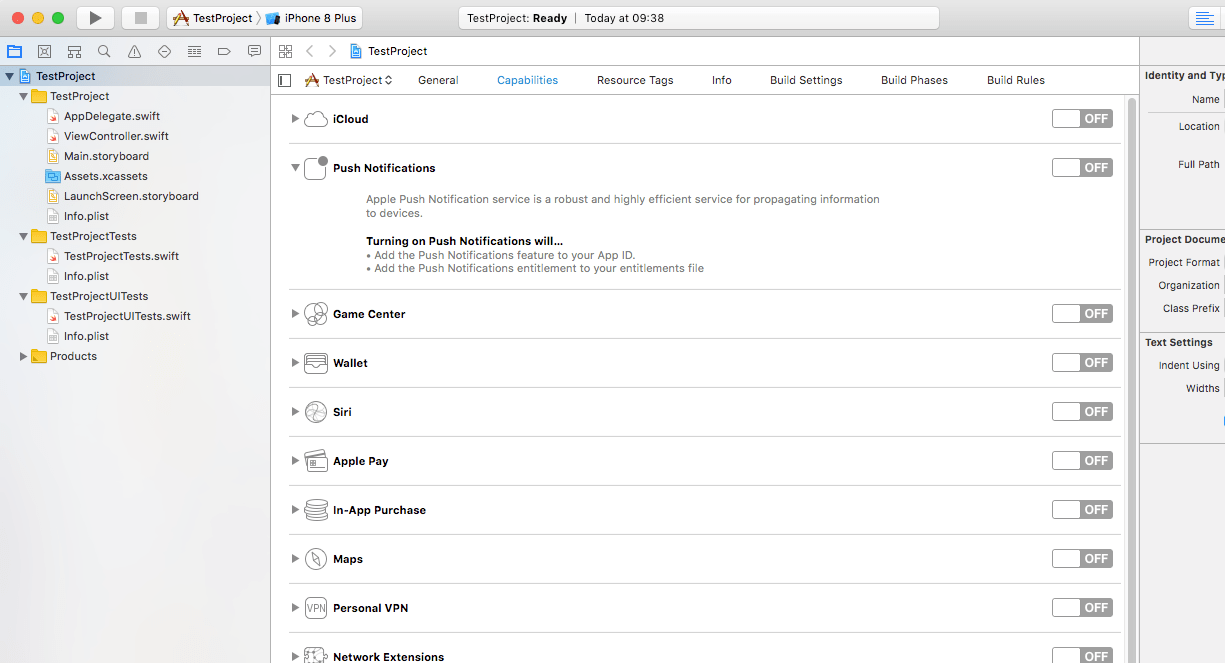The width and height of the screenshot is (1225, 663).
Task: Open the Find navigator
Action: [104, 51]
